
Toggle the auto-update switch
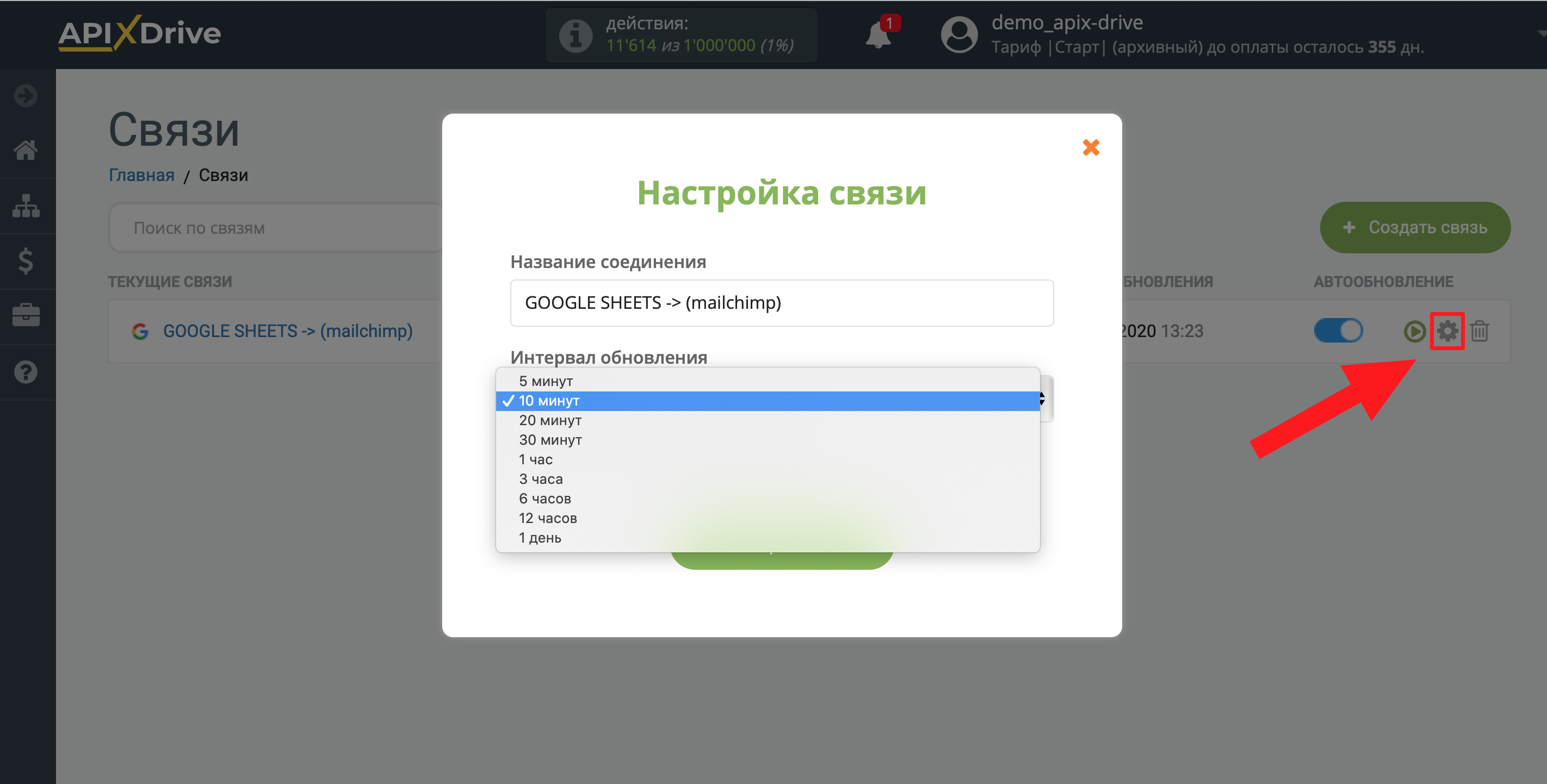click(1338, 330)
